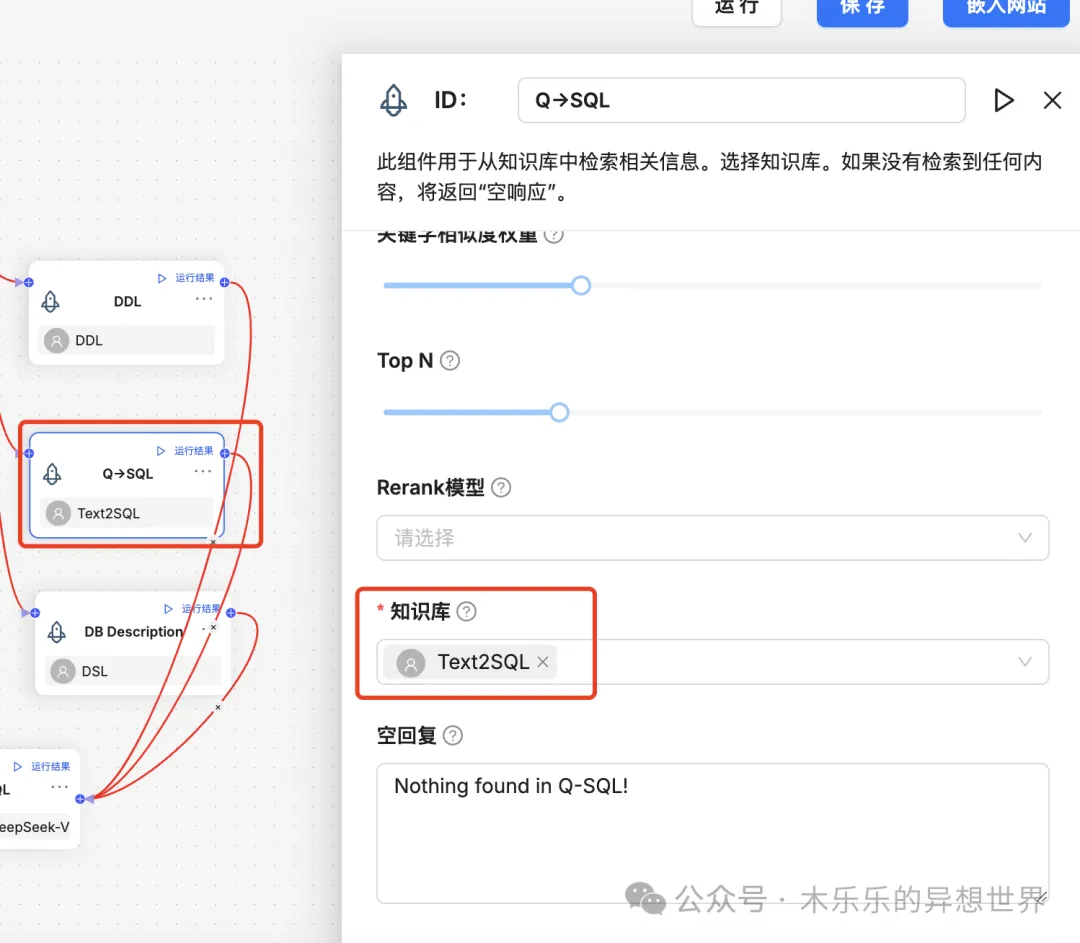Run bottom-left node via 运行结果 link
The image size is (1080, 943).
[50, 767]
